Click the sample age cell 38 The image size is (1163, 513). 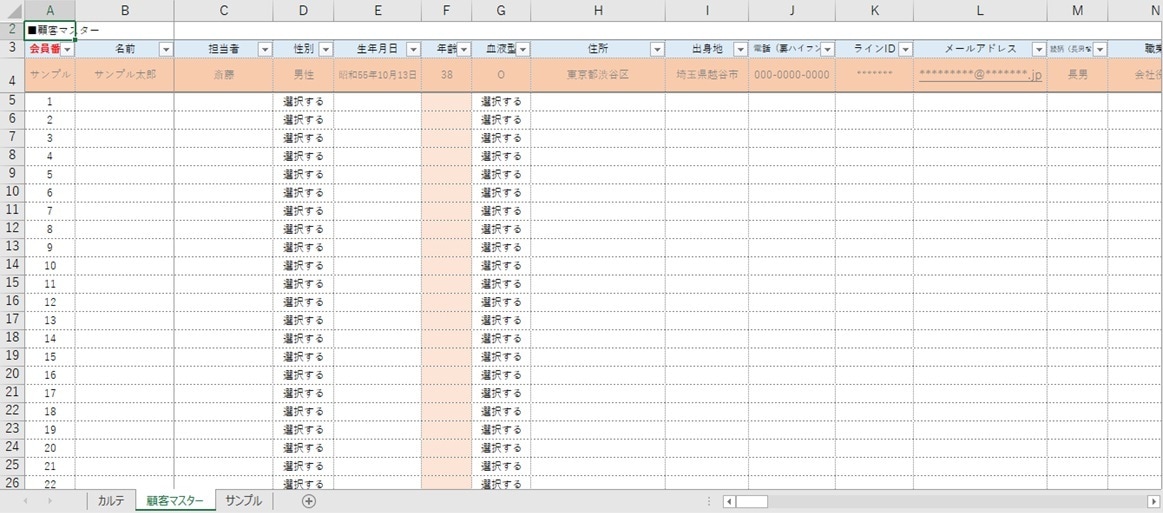[446, 75]
